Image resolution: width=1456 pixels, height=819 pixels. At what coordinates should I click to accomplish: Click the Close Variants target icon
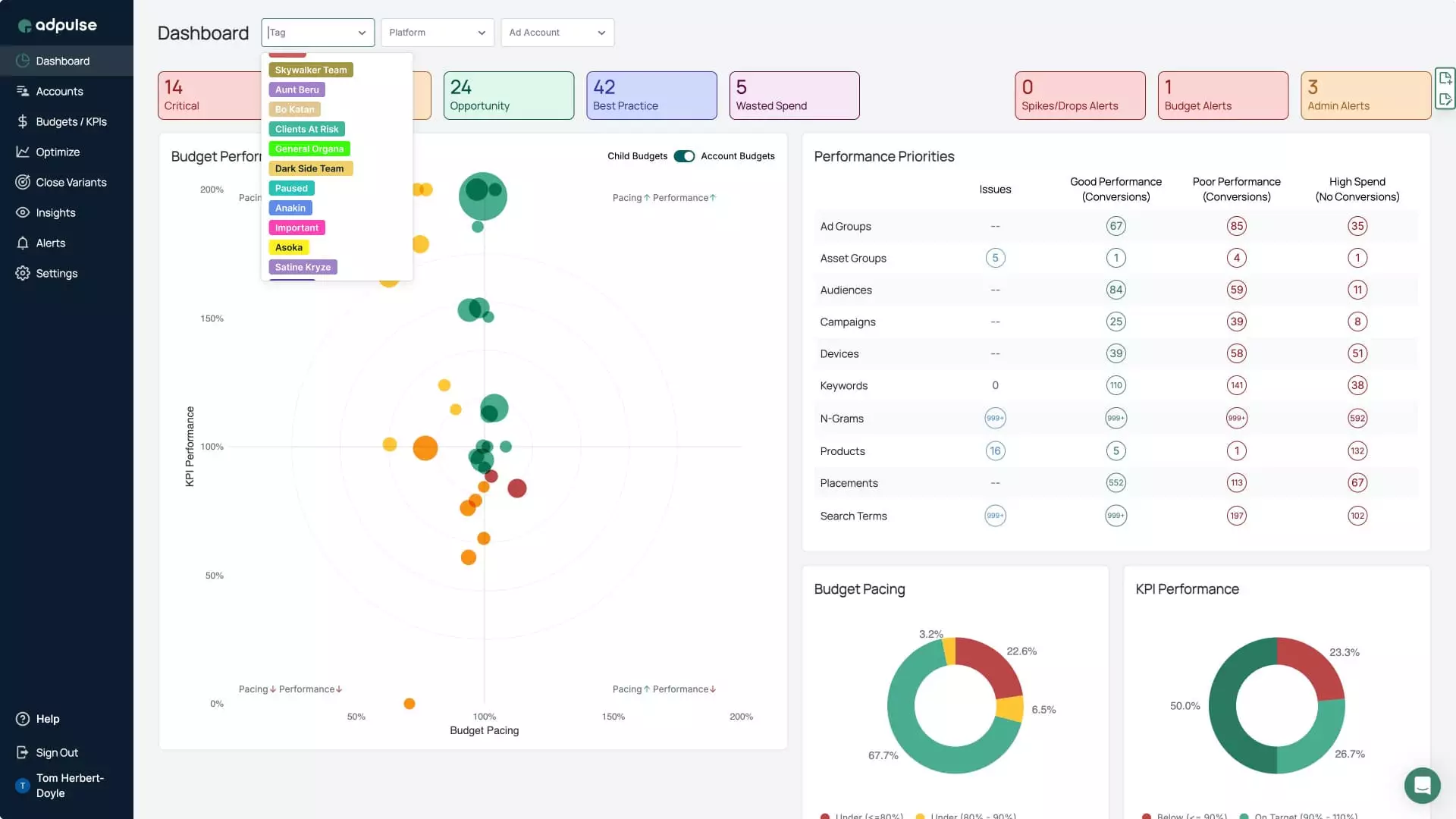coord(23,182)
